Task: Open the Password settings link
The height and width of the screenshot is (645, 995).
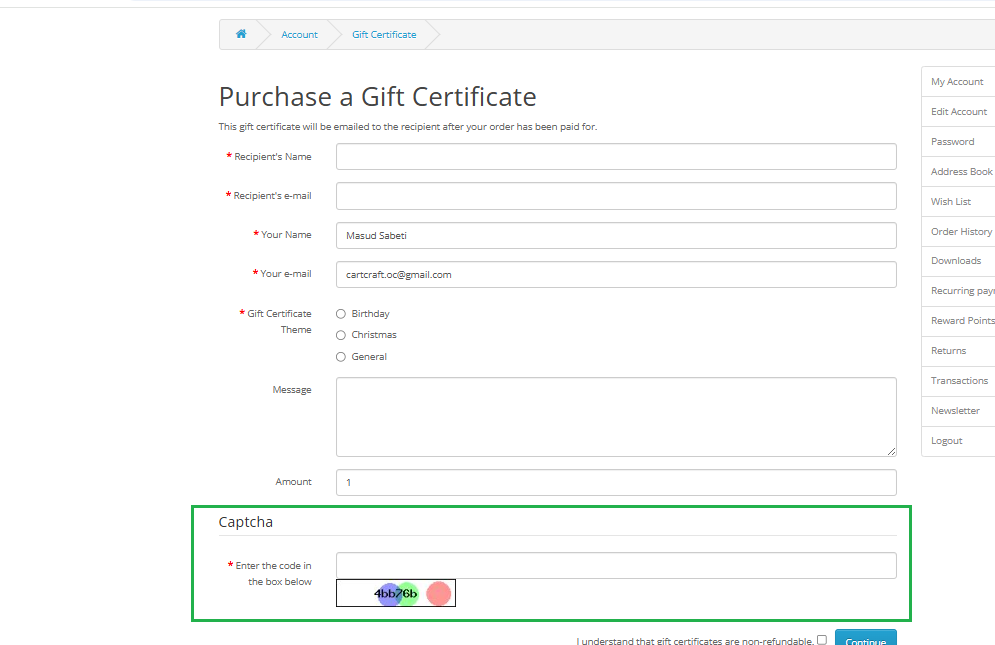Action: [x=951, y=141]
